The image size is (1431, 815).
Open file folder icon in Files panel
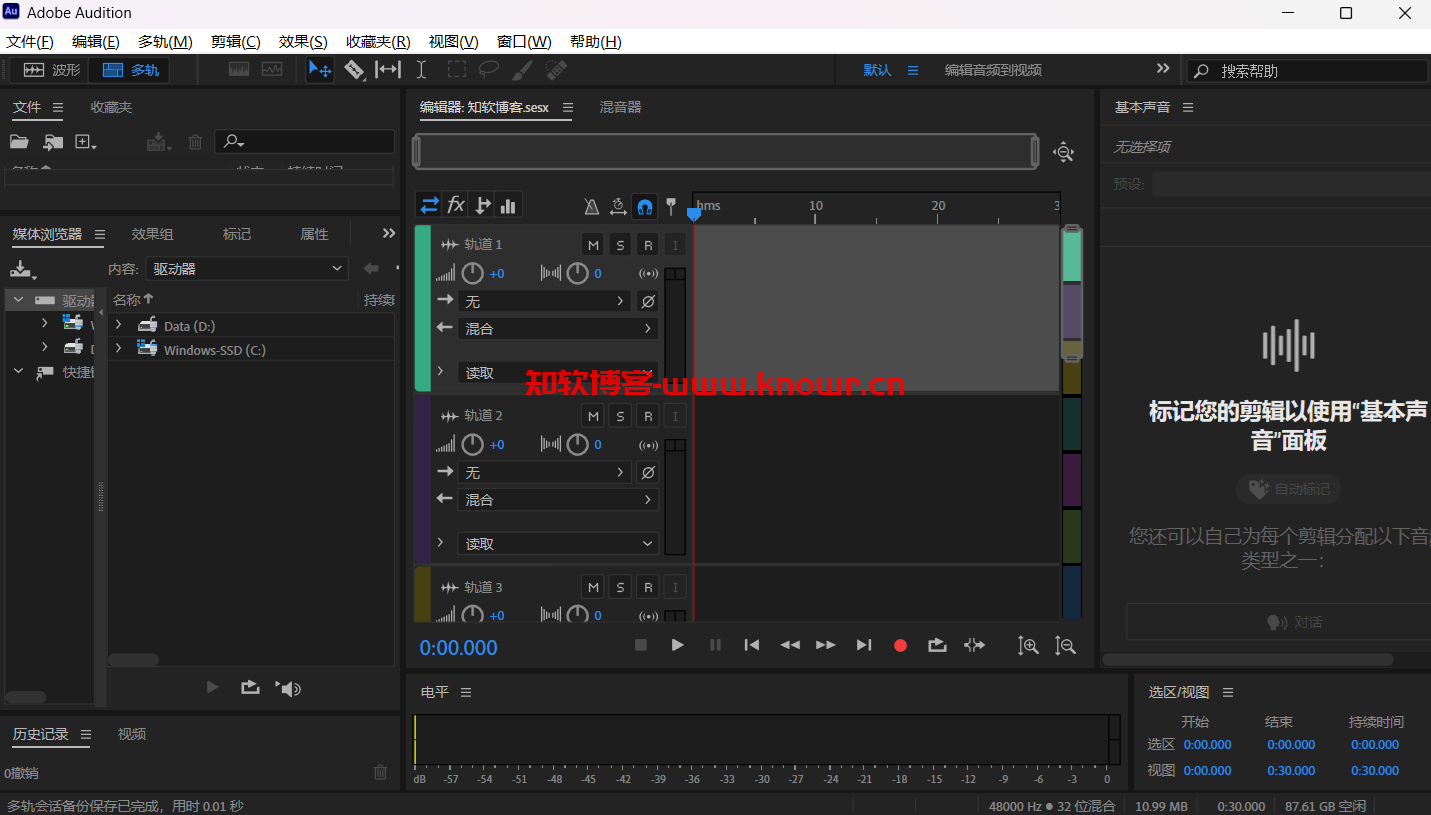point(19,142)
